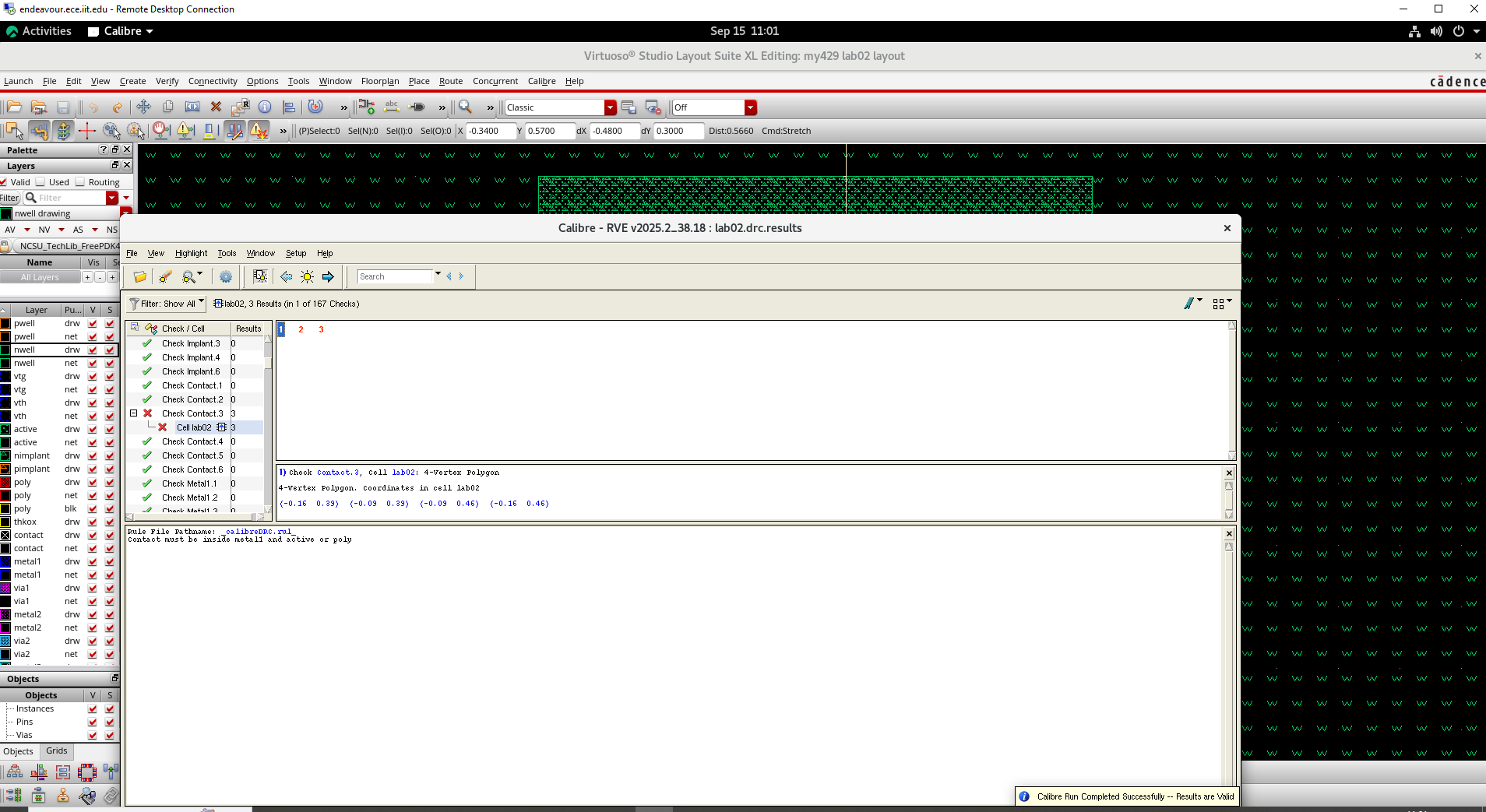
Task: Open the Classic workspace dropdown
Action: pyautogui.click(x=611, y=107)
